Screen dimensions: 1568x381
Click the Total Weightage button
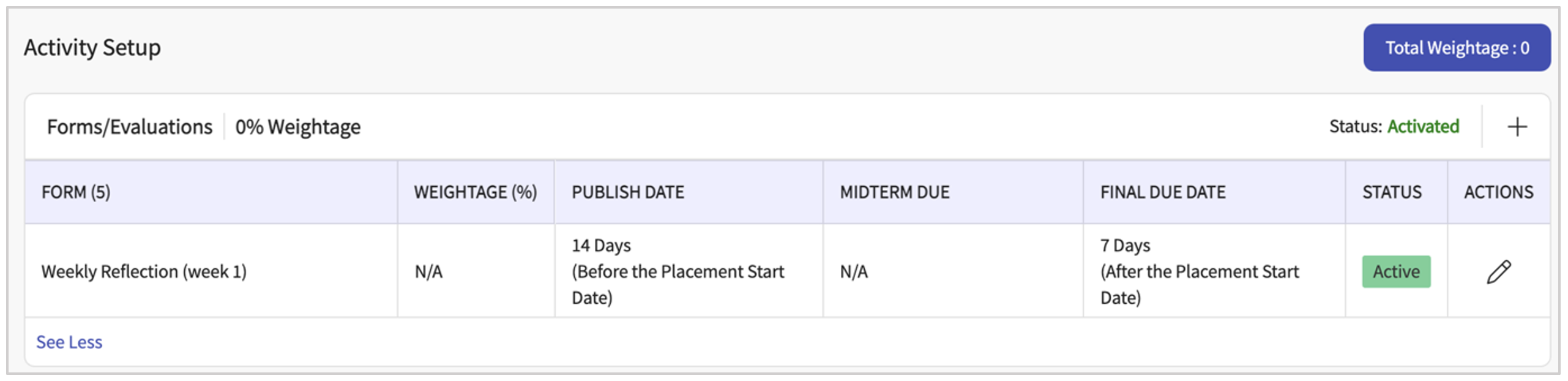point(1456,48)
